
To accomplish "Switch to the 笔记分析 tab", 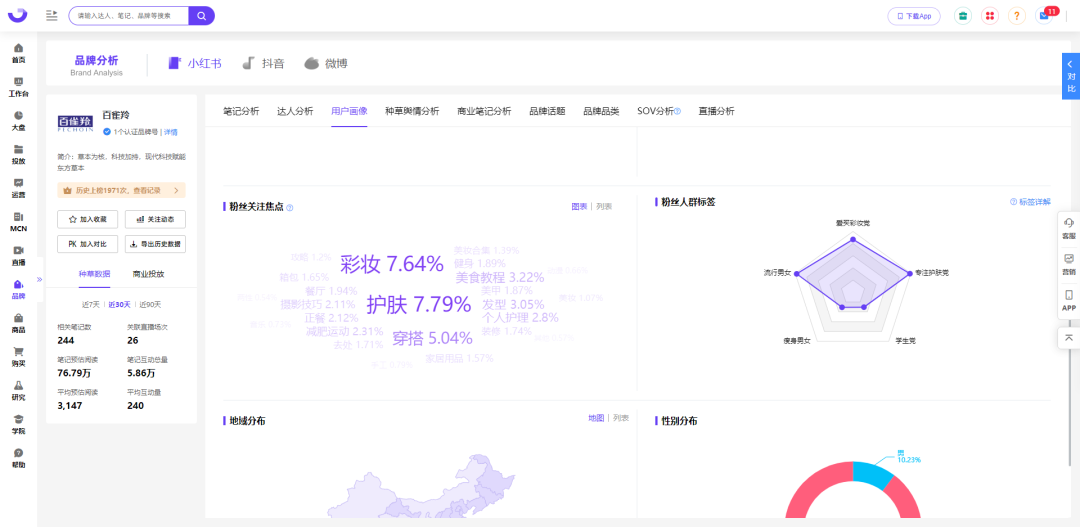I will point(241,111).
